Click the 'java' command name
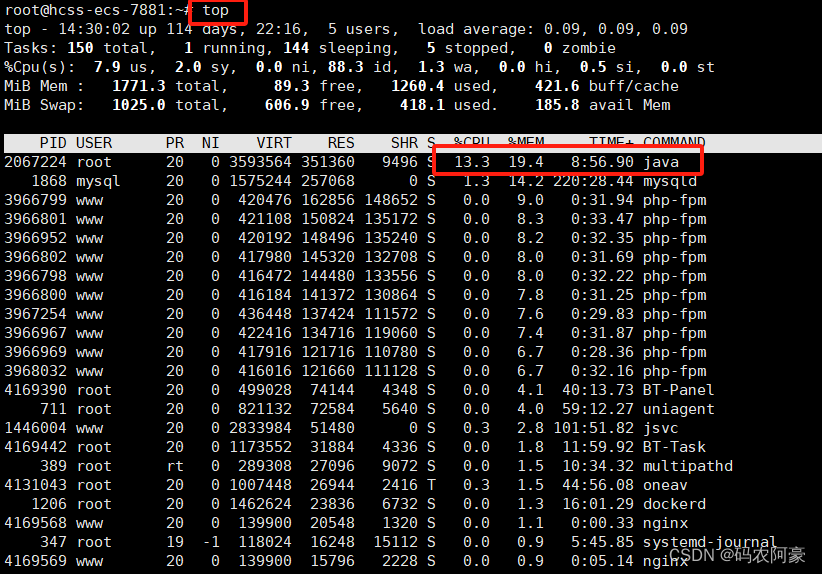The height and width of the screenshot is (574, 822). coord(661,162)
